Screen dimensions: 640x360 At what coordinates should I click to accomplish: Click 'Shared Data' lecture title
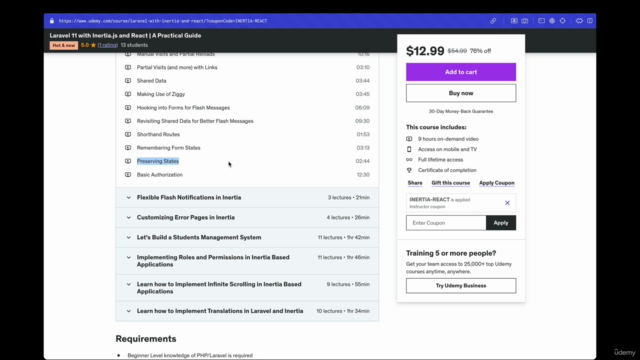pos(151,81)
